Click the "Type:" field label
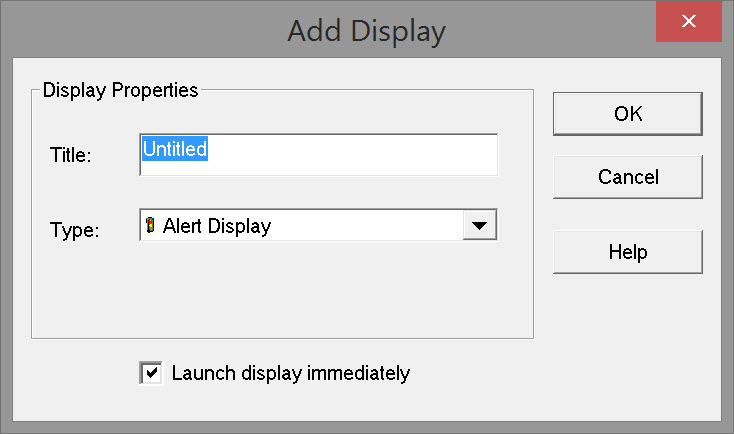The width and height of the screenshot is (734, 434). (74, 230)
